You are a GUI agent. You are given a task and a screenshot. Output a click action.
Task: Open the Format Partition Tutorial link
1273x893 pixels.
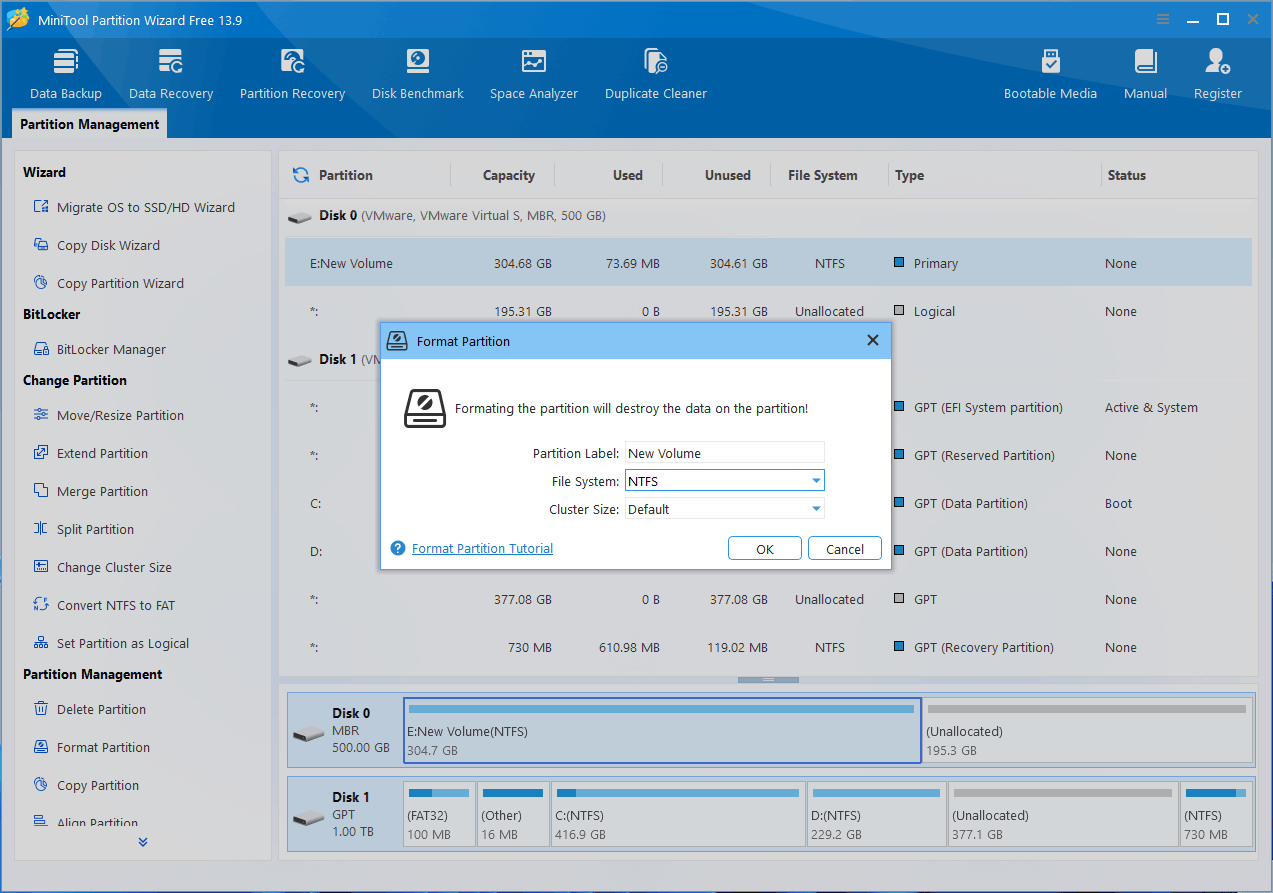(x=482, y=548)
